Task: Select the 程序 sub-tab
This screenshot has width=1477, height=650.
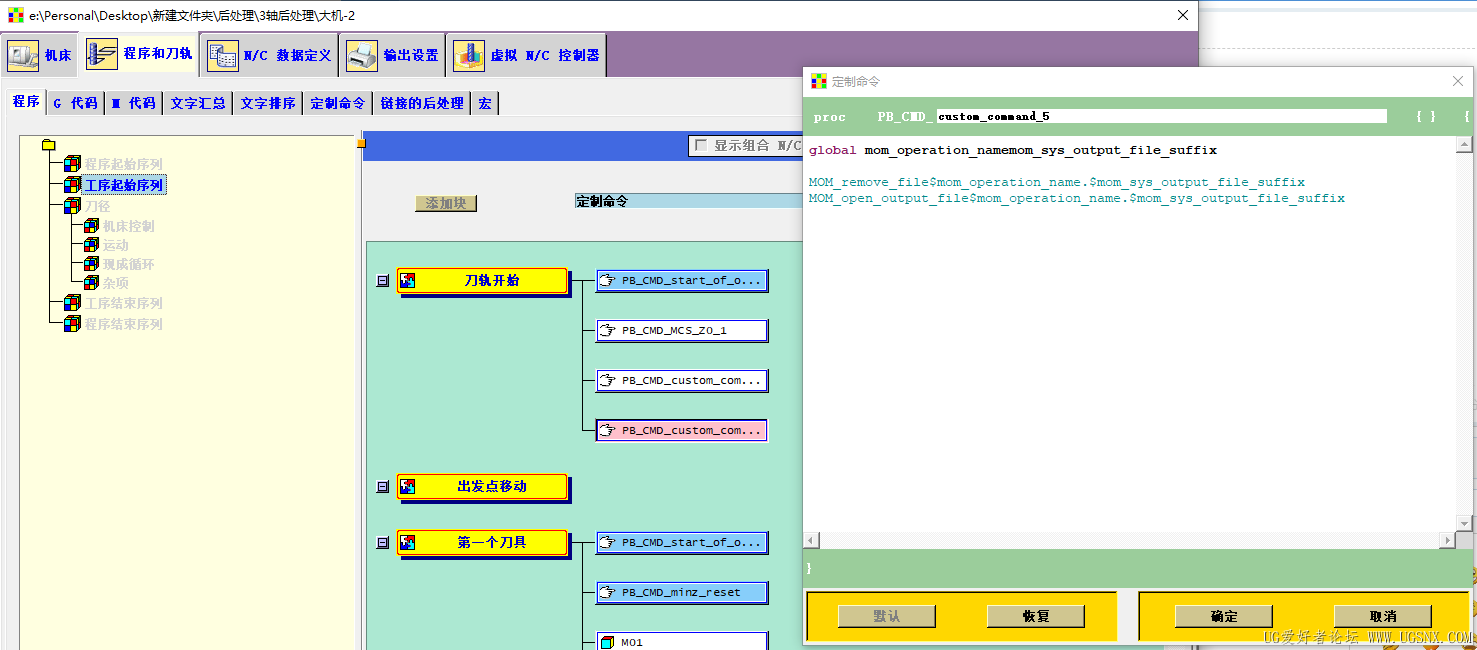Action: pyautogui.click(x=26, y=101)
